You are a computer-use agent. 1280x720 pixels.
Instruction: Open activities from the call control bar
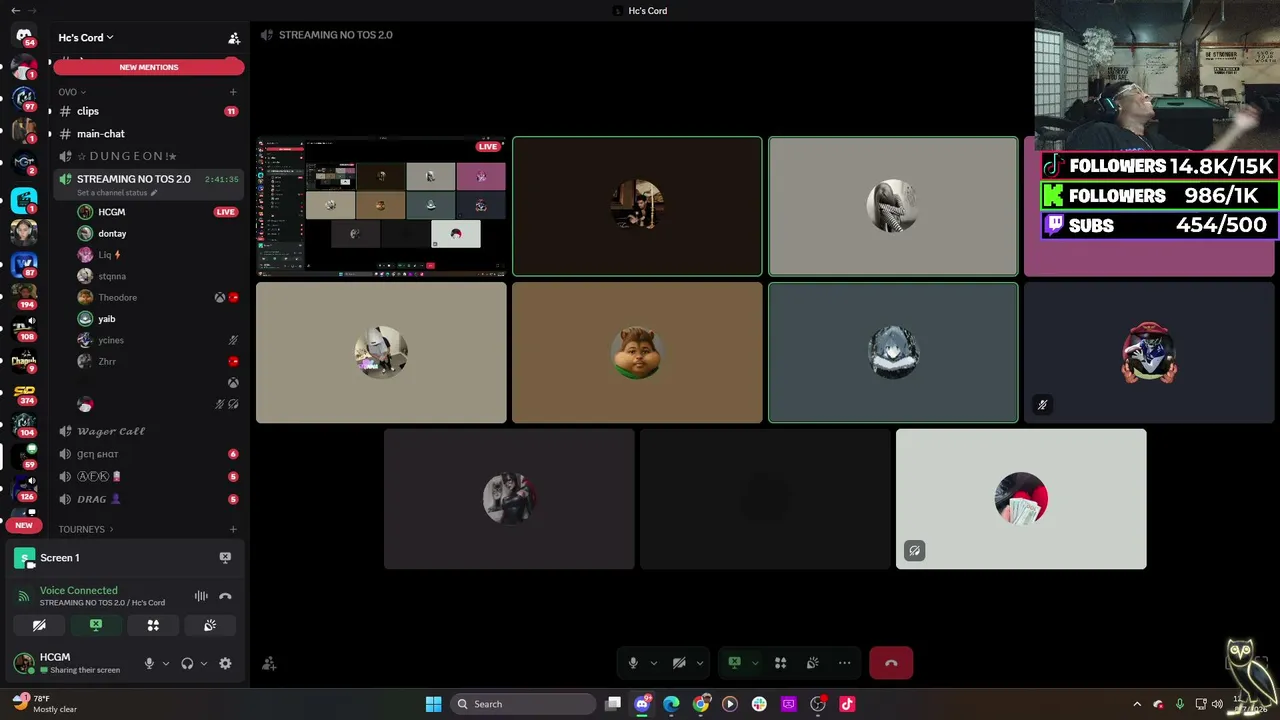780,663
